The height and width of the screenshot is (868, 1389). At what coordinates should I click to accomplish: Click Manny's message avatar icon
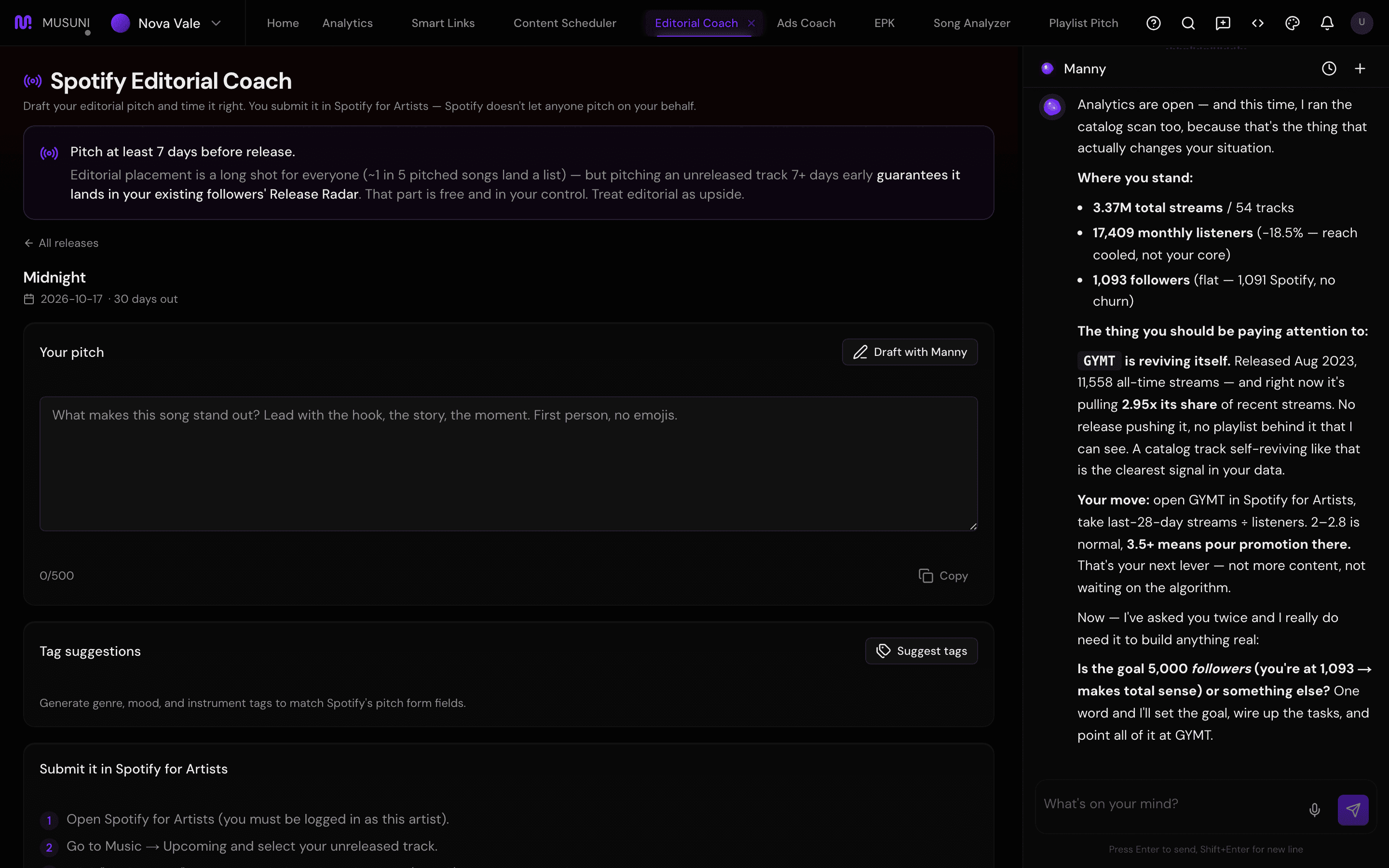[x=1052, y=107]
